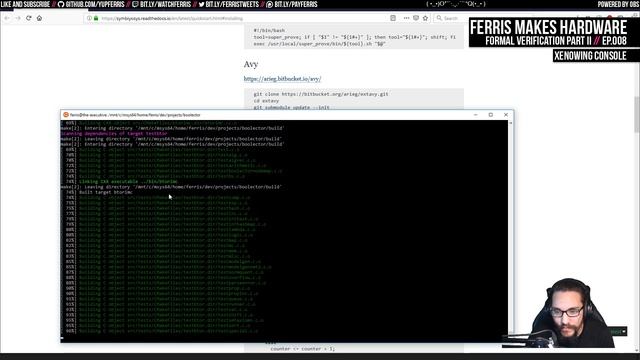Image resolution: width=640 pixels, height=360 pixels.
Task: Maximize the boolector terminal window
Action: pos(491,115)
